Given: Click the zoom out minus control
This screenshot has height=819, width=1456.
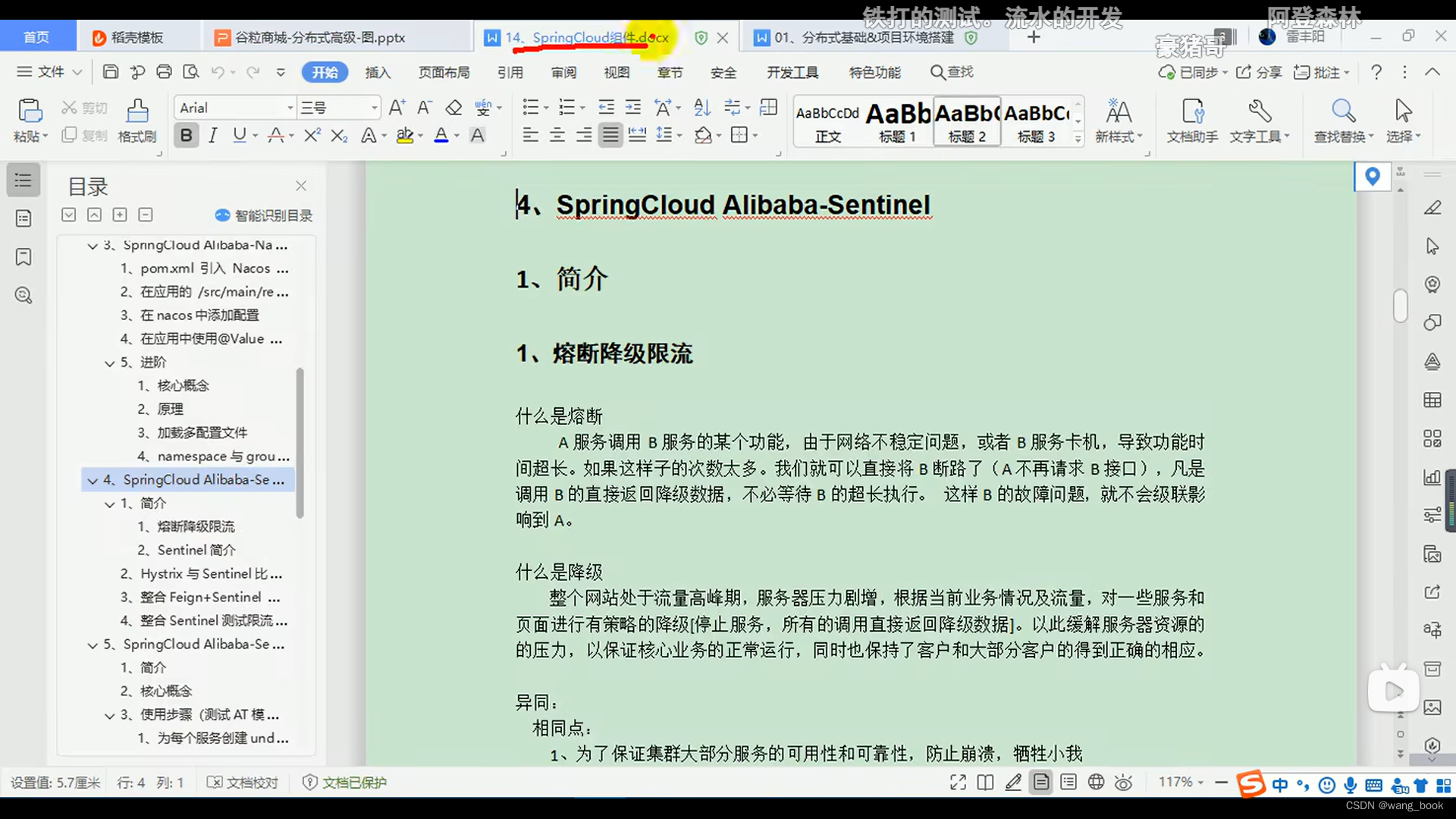Looking at the screenshot, I should click(1221, 782).
